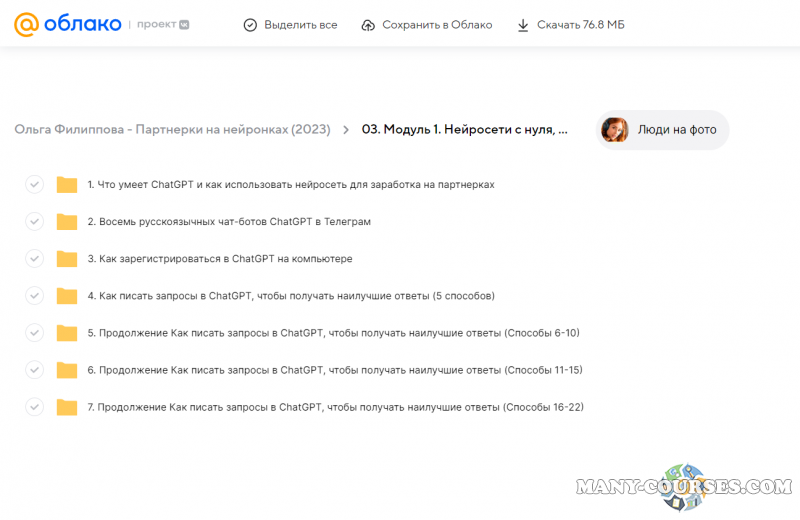This screenshot has width=800, height=520.
Task: Tick checkbox for folder 7 (Способы 16-22)
Action: [x=35, y=407]
